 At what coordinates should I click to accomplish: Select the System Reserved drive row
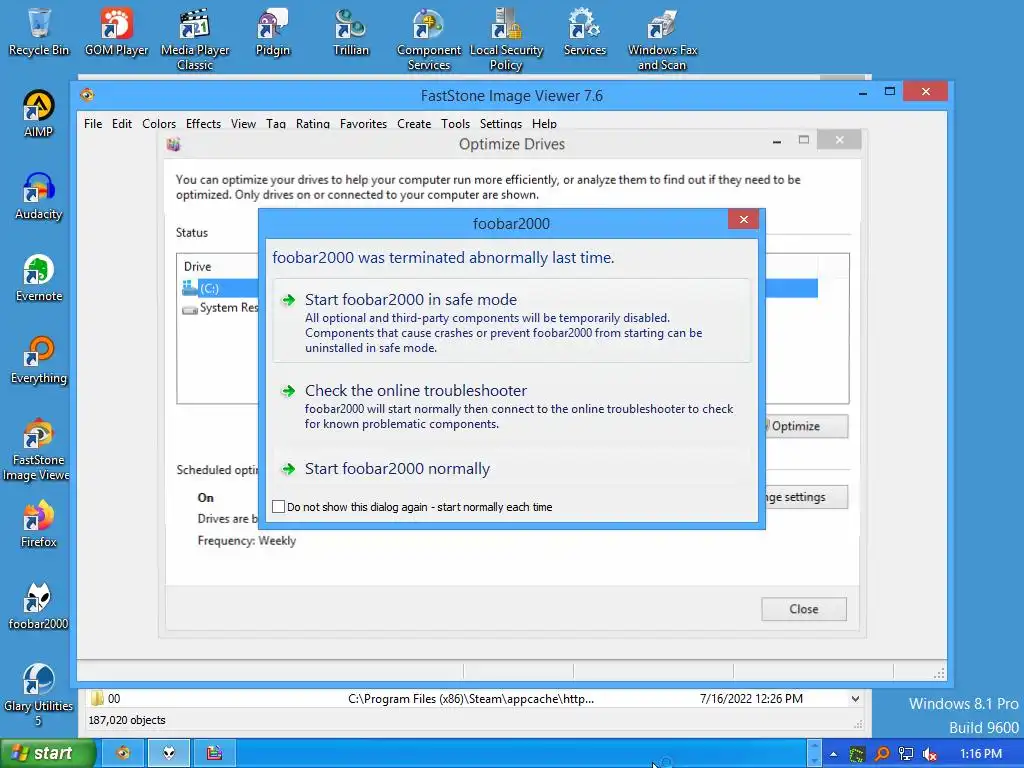click(221, 308)
